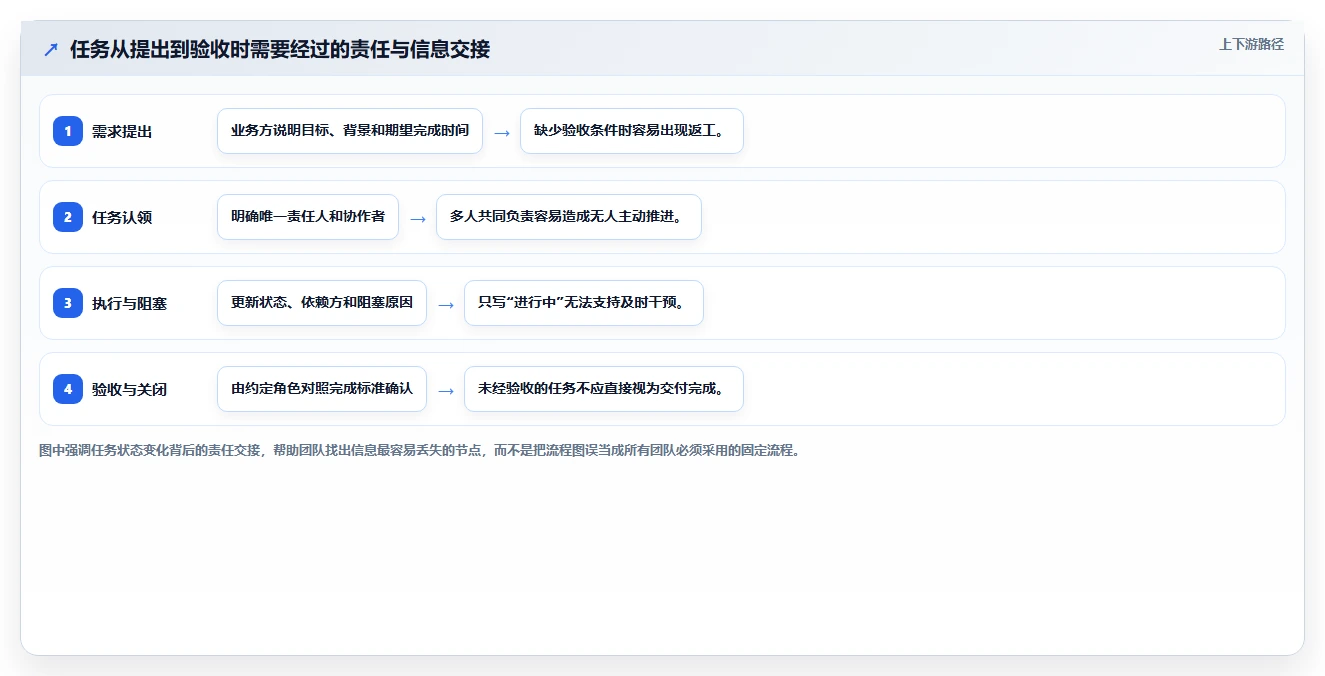
Task: Click the box 更新状态、依赖方和阻塞原因
Action: coord(322,303)
